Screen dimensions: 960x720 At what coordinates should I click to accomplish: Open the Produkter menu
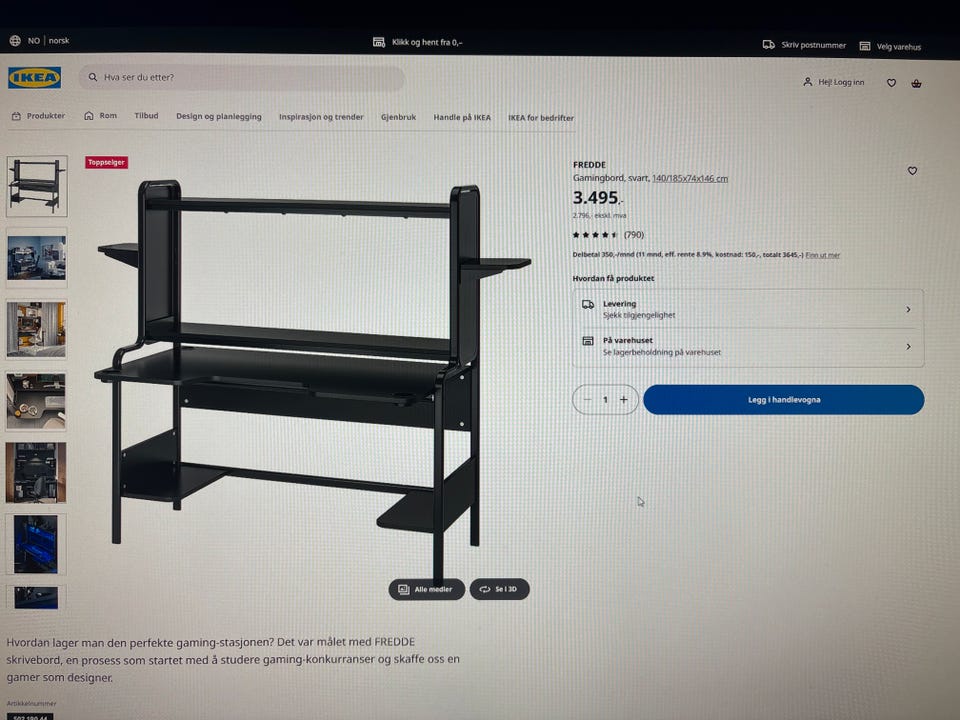39,116
